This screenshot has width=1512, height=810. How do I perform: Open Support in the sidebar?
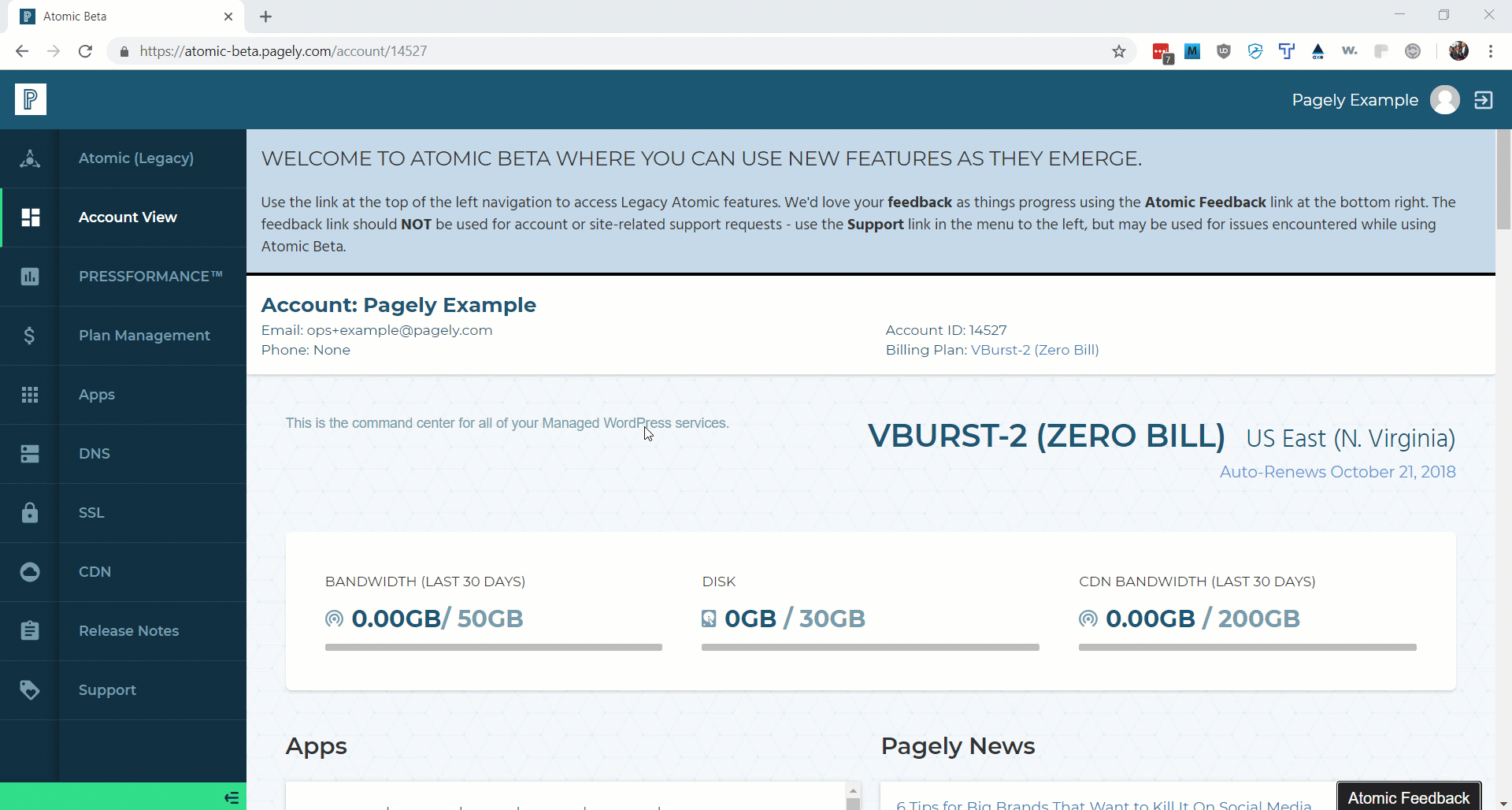click(107, 690)
